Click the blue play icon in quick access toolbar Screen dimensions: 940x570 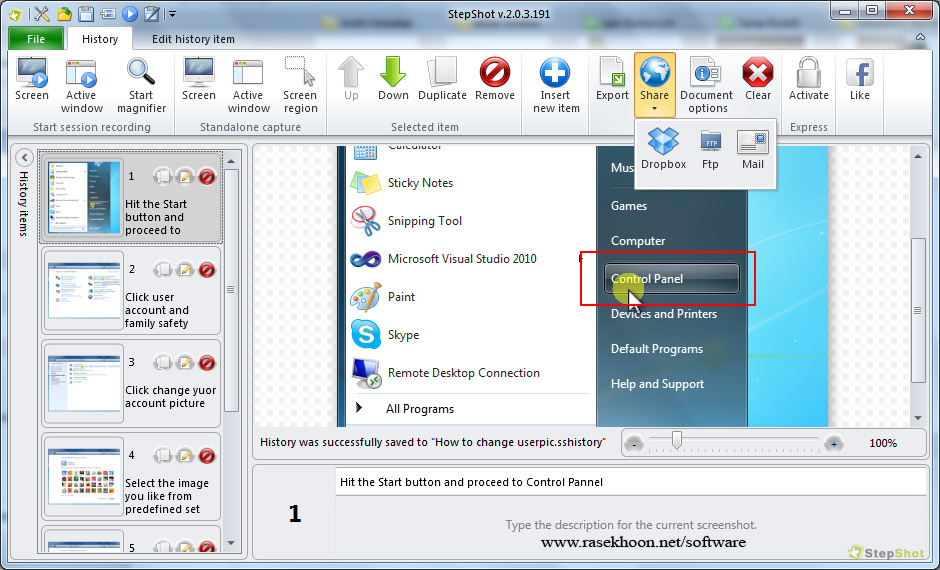(130, 13)
